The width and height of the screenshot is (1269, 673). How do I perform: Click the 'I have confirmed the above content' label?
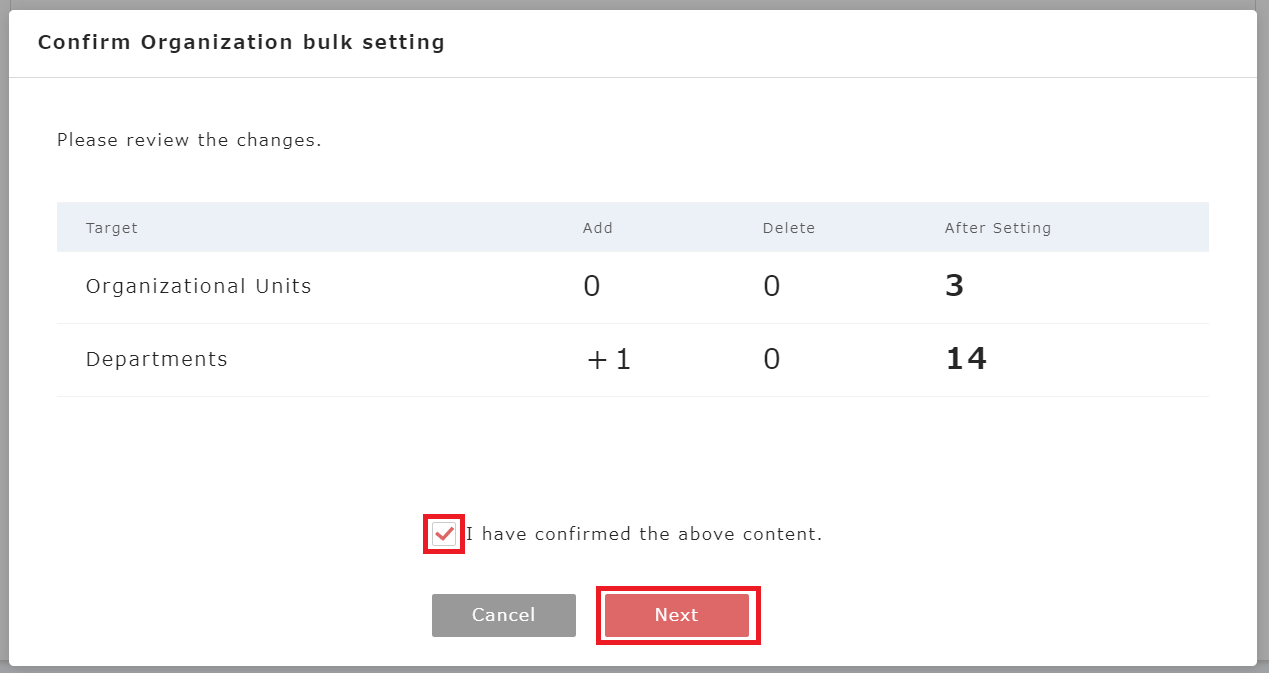coord(644,534)
